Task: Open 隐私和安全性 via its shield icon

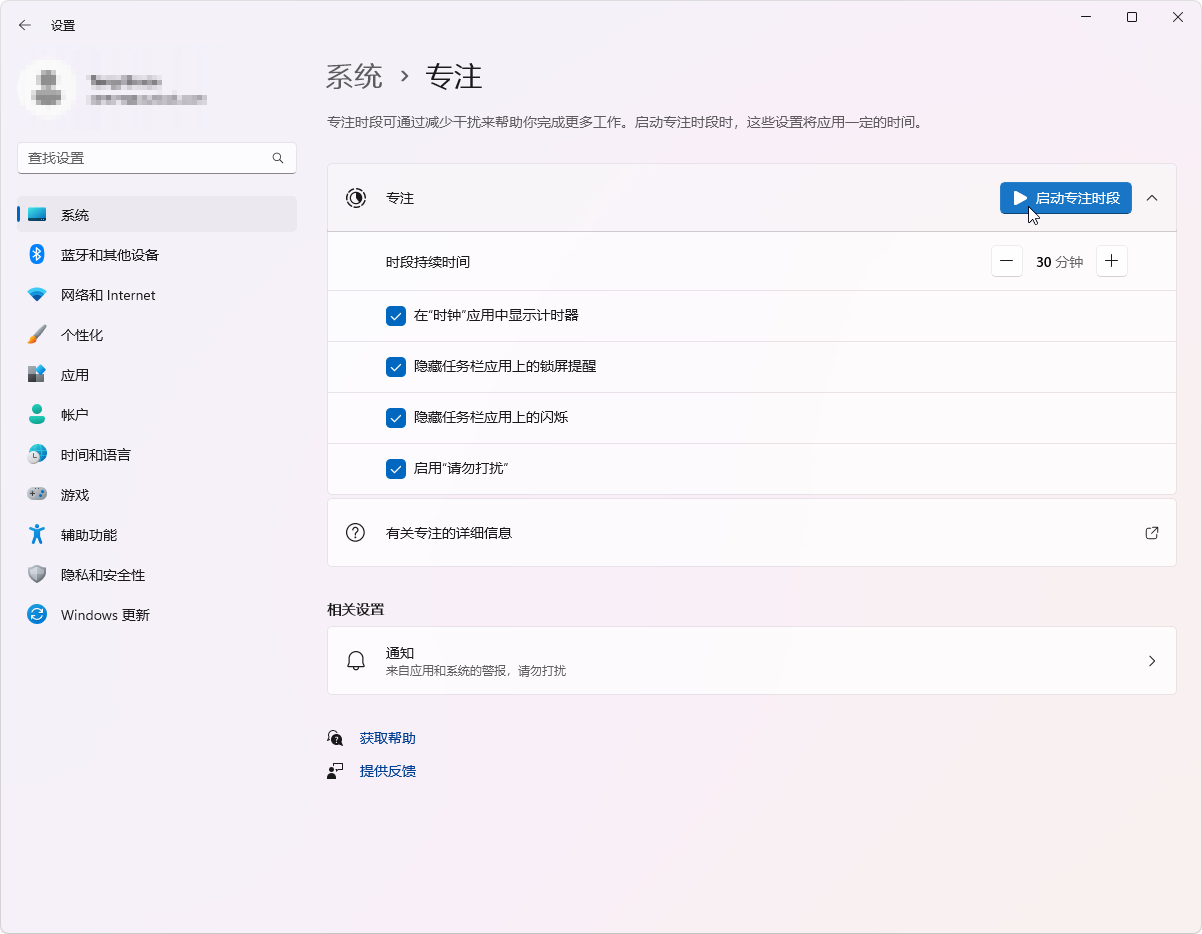Action: point(37,574)
